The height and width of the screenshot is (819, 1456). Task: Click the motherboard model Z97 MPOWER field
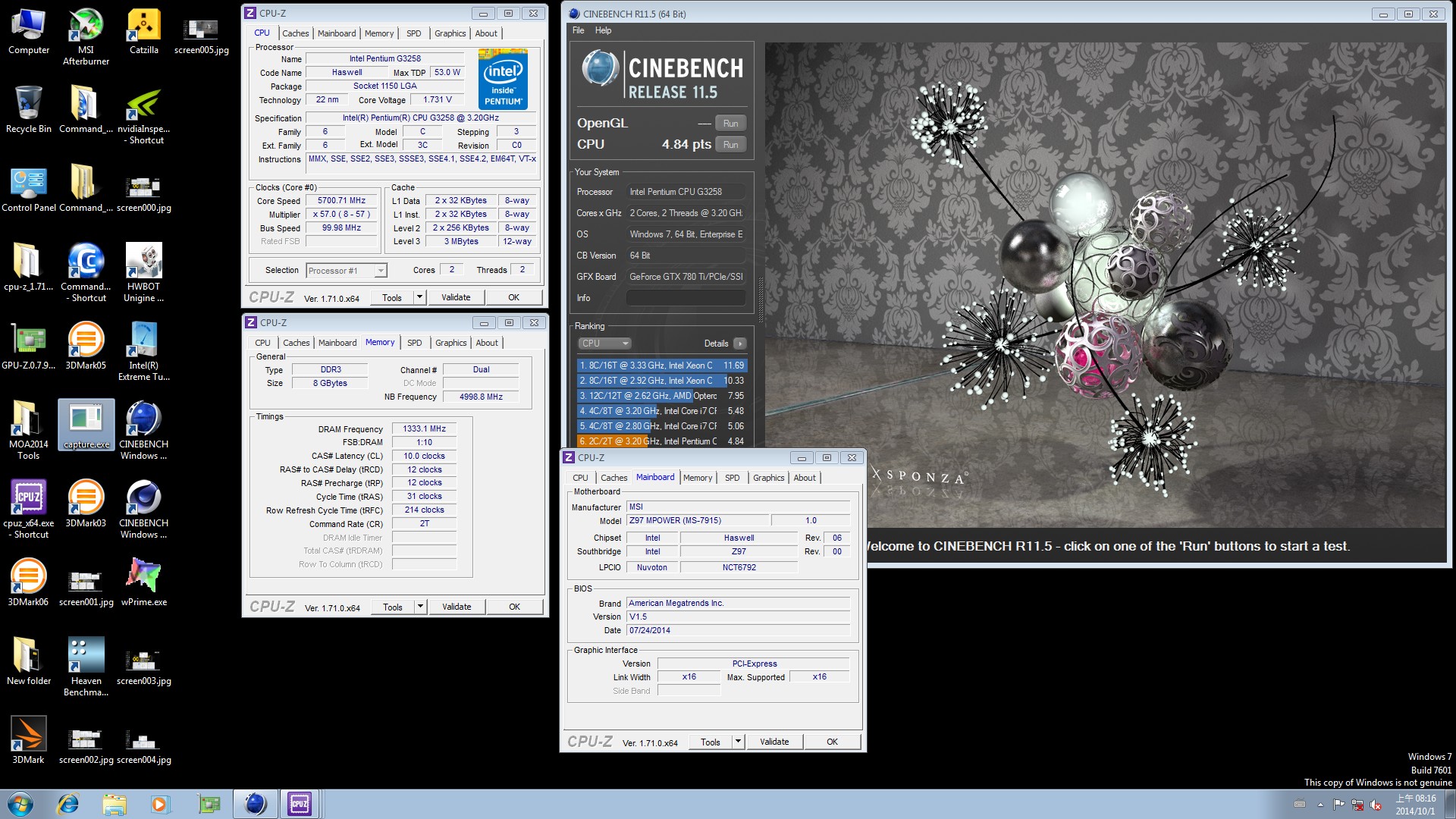click(x=697, y=521)
